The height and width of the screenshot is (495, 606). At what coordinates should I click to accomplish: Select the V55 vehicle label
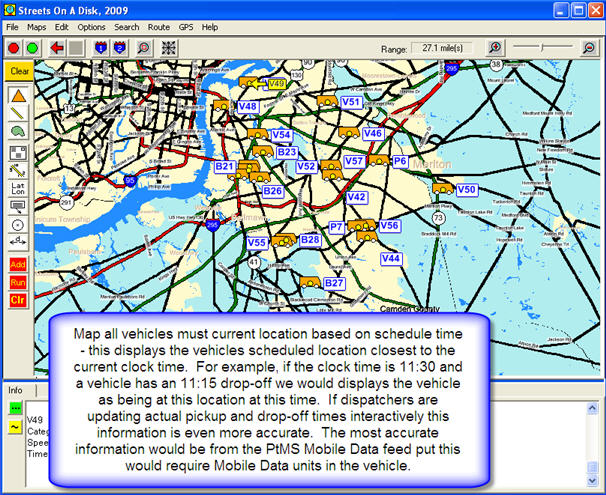(x=257, y=243)
